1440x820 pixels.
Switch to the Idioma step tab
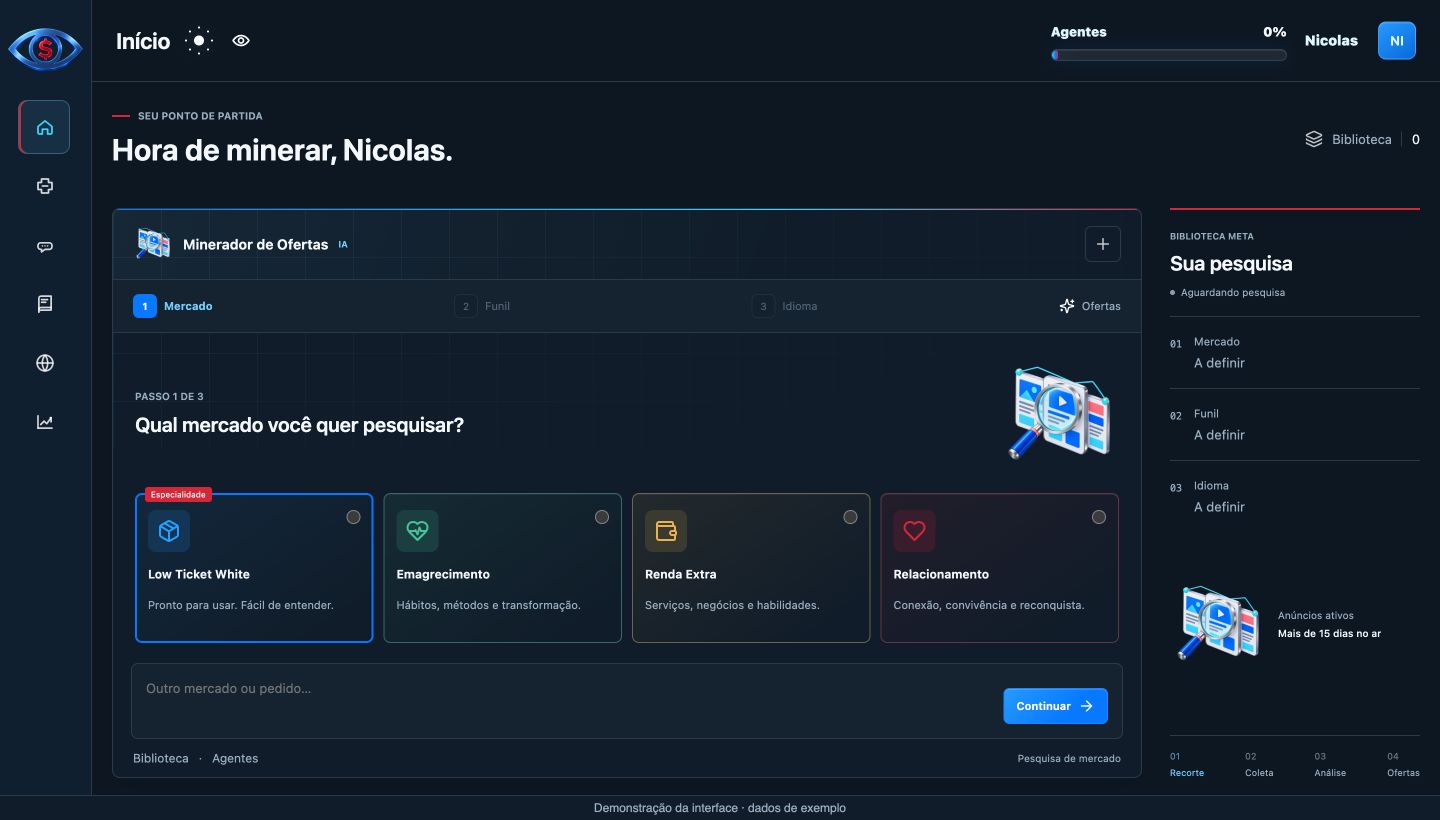click(x=785, y=306)
